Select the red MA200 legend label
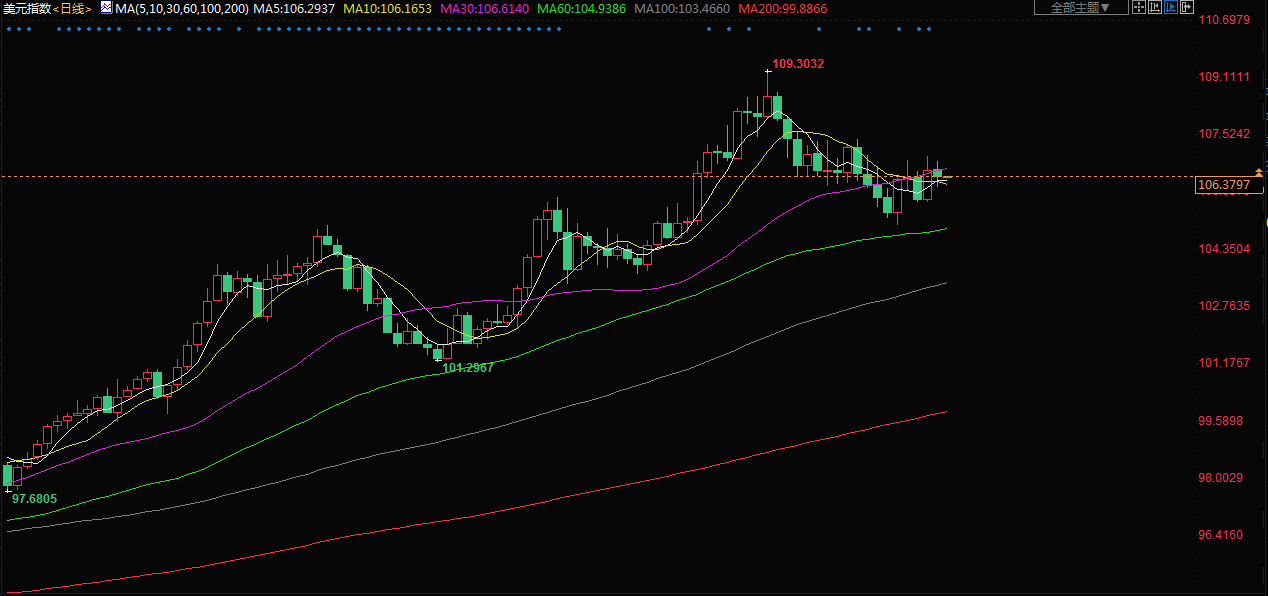Screen dimensions: 1268x596 [x=783, y=8]
